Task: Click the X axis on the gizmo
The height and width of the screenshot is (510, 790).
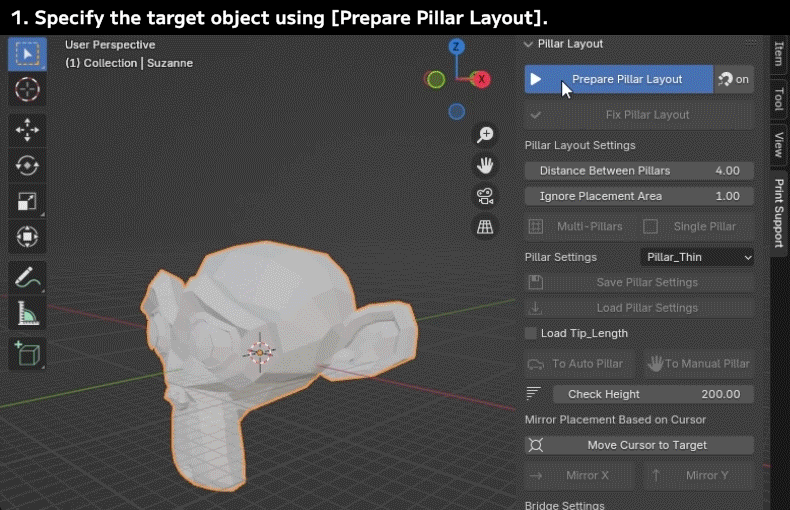Action: coord(481,79)
